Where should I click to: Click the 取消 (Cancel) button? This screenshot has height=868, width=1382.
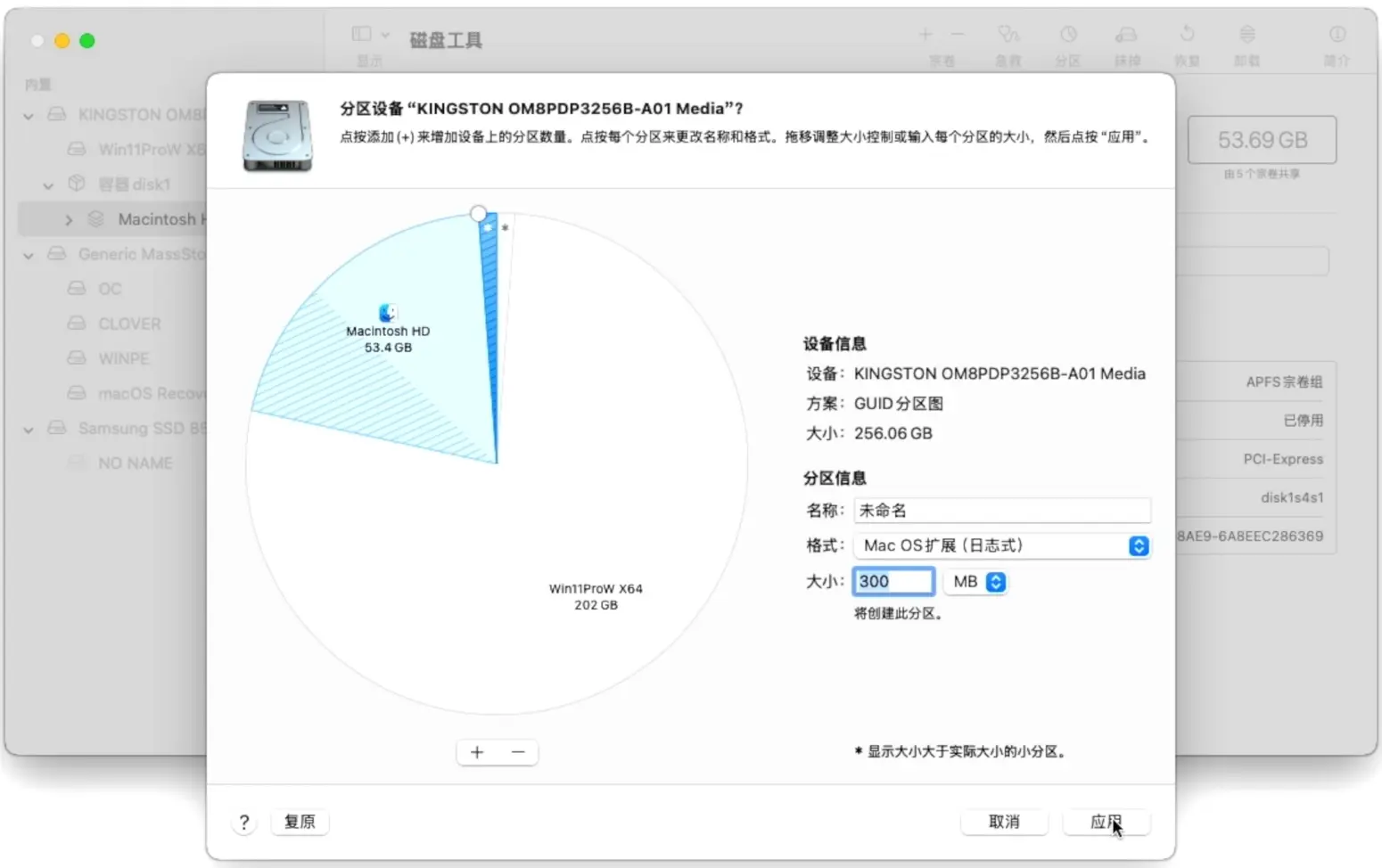click(x=1004, y=822)
